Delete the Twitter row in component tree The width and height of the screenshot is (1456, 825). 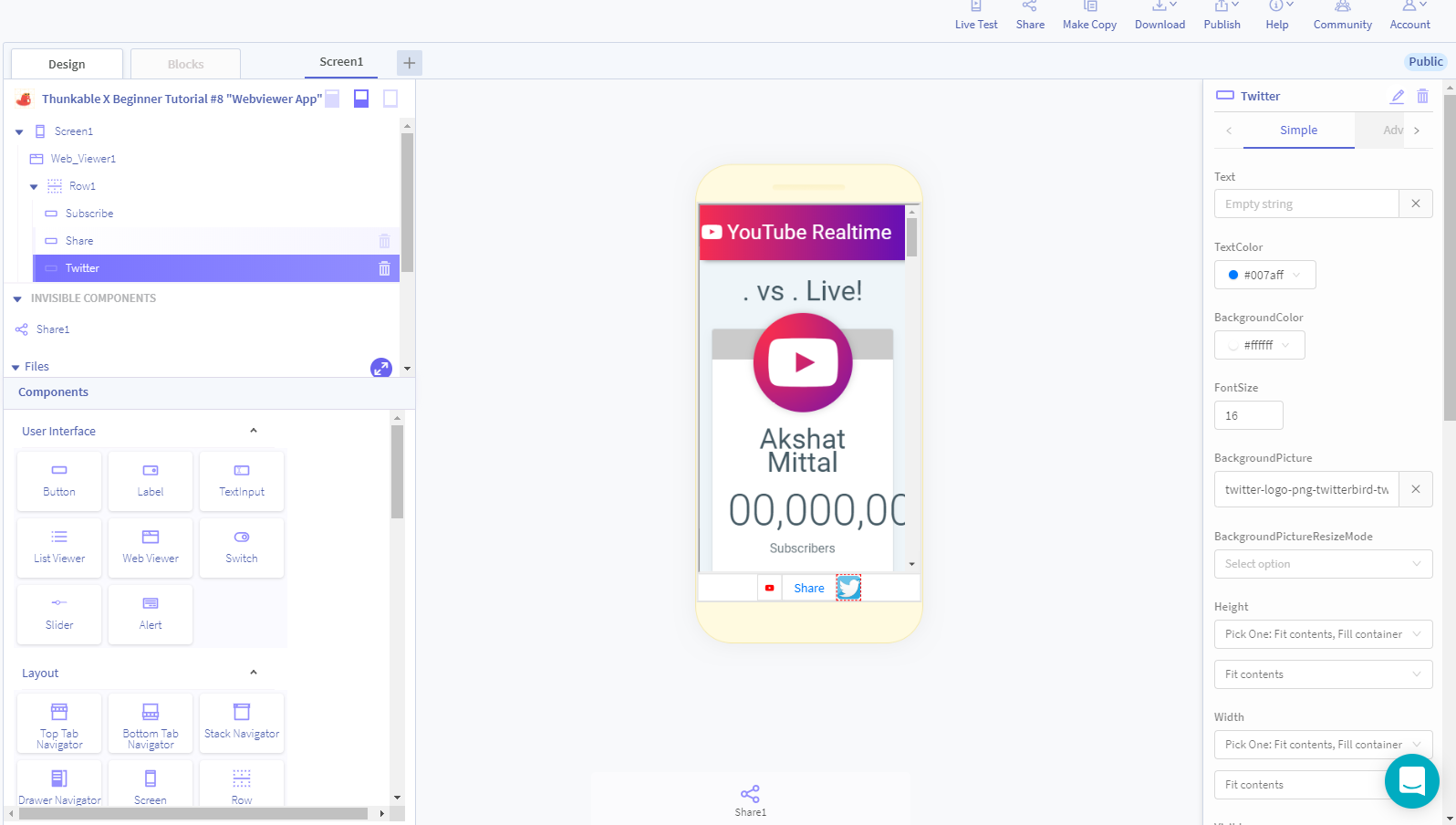tap(384, 268)
